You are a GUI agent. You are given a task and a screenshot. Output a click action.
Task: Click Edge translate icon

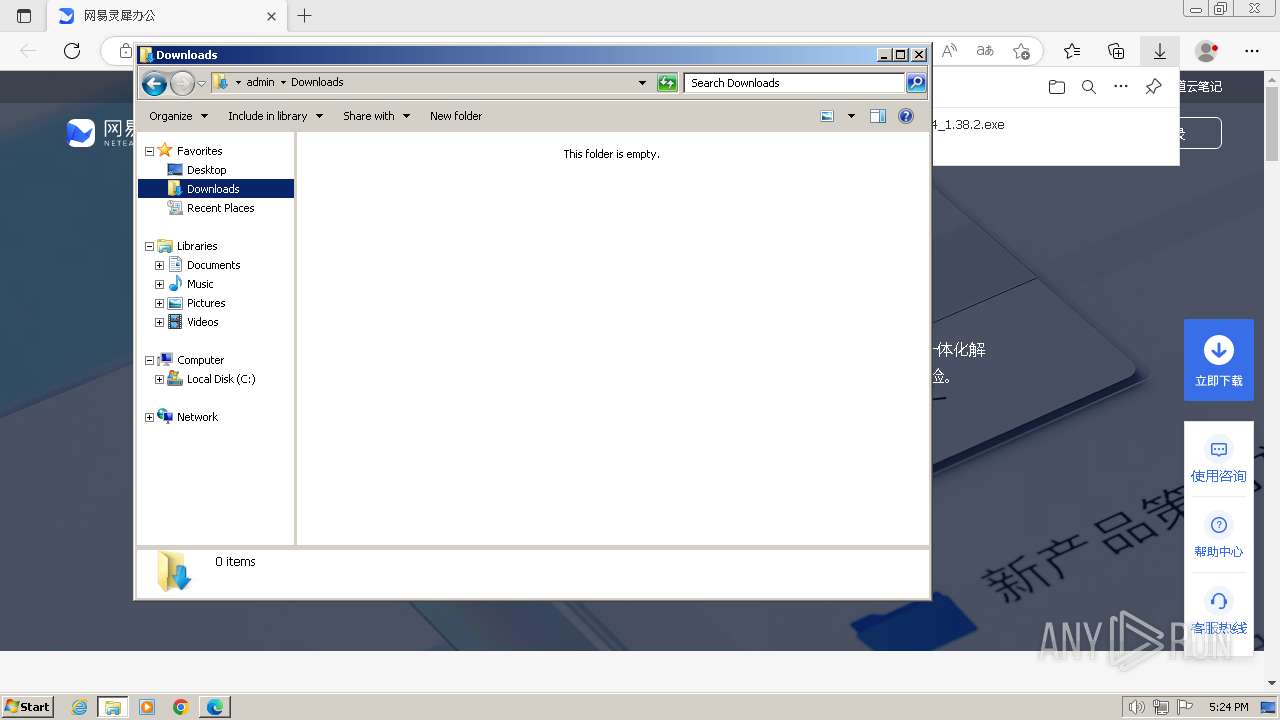[x=985, y=51]
